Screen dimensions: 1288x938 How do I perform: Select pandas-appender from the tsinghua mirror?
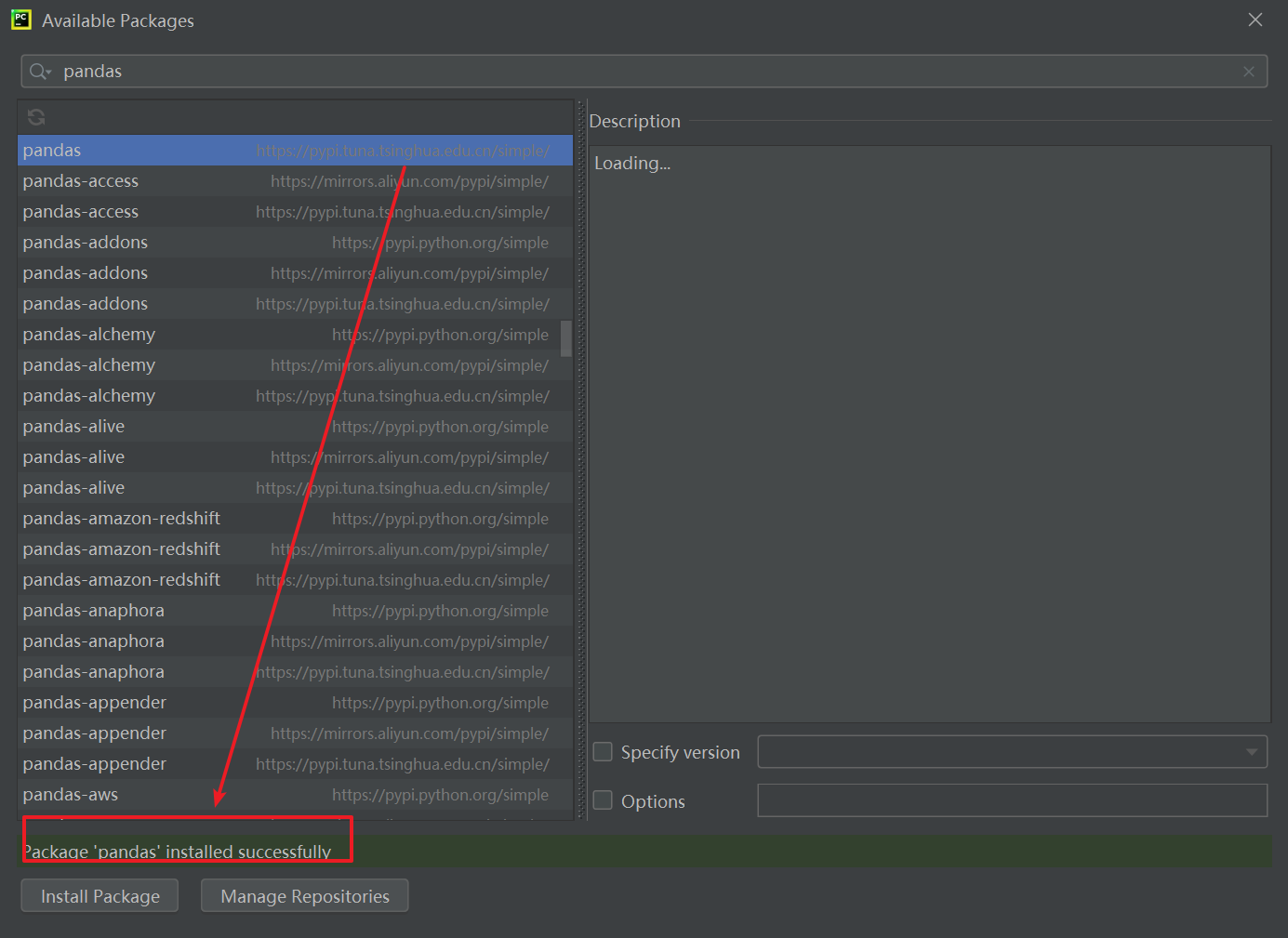295,764
